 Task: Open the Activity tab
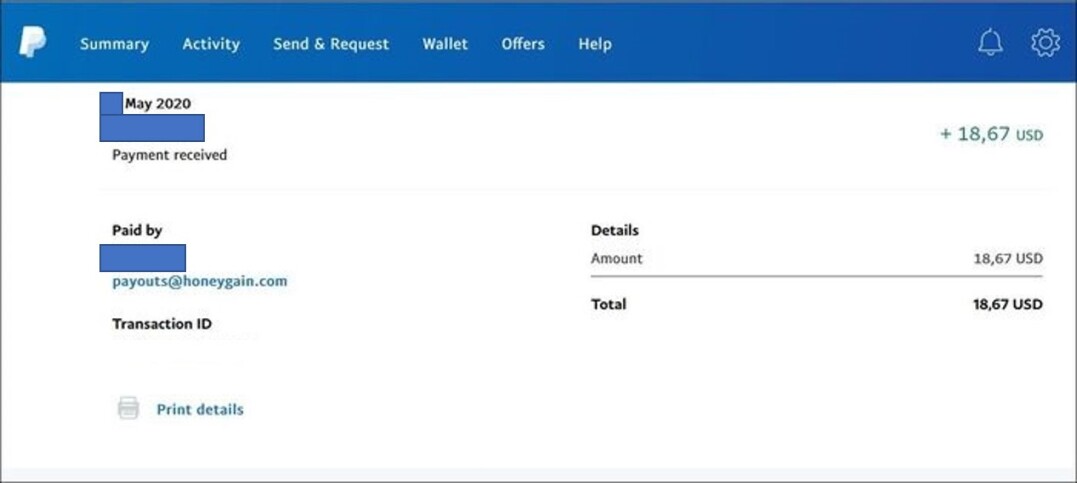point(211,44)
